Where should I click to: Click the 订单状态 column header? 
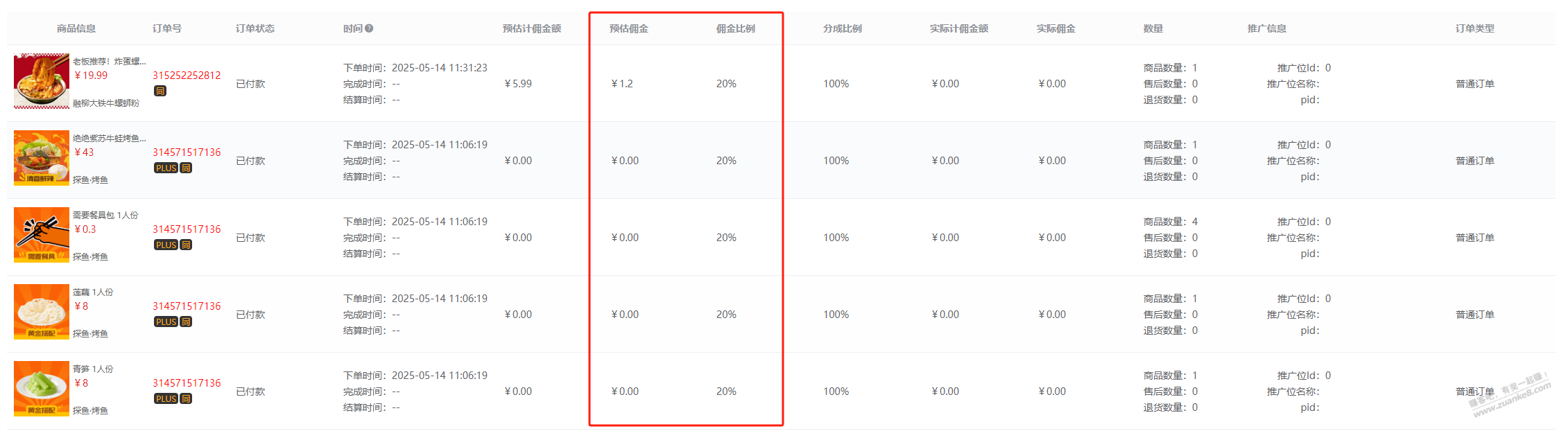pyautogui.click(x=255, y=28)
